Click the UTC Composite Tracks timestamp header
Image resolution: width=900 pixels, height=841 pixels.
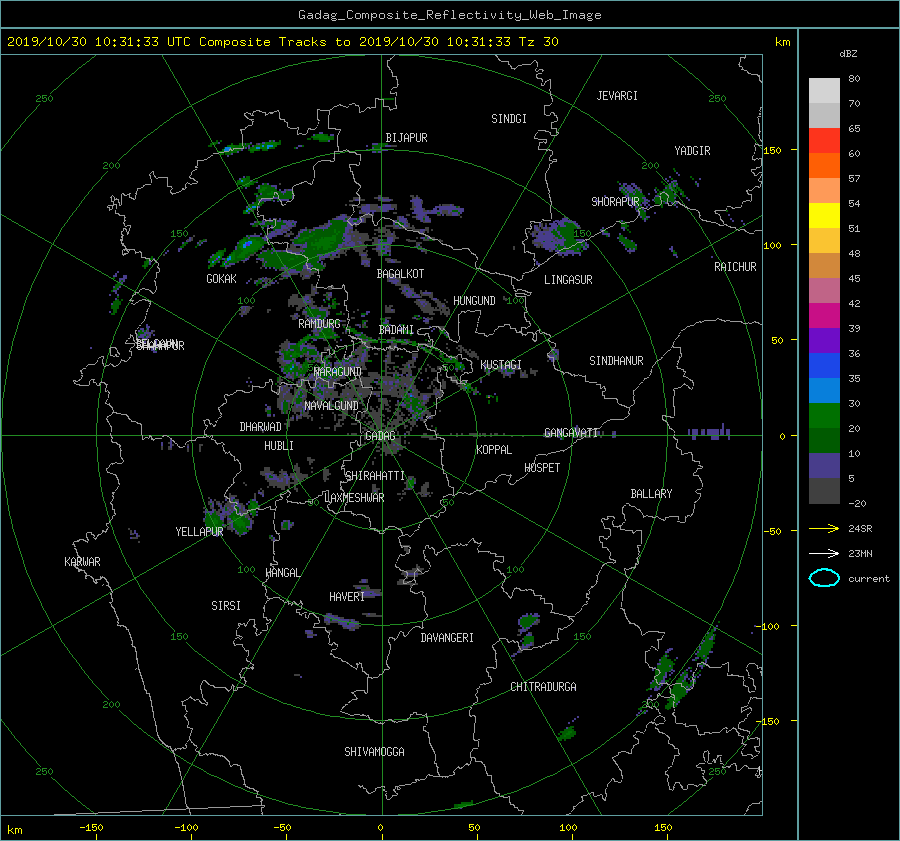click(x=283, y=42)
